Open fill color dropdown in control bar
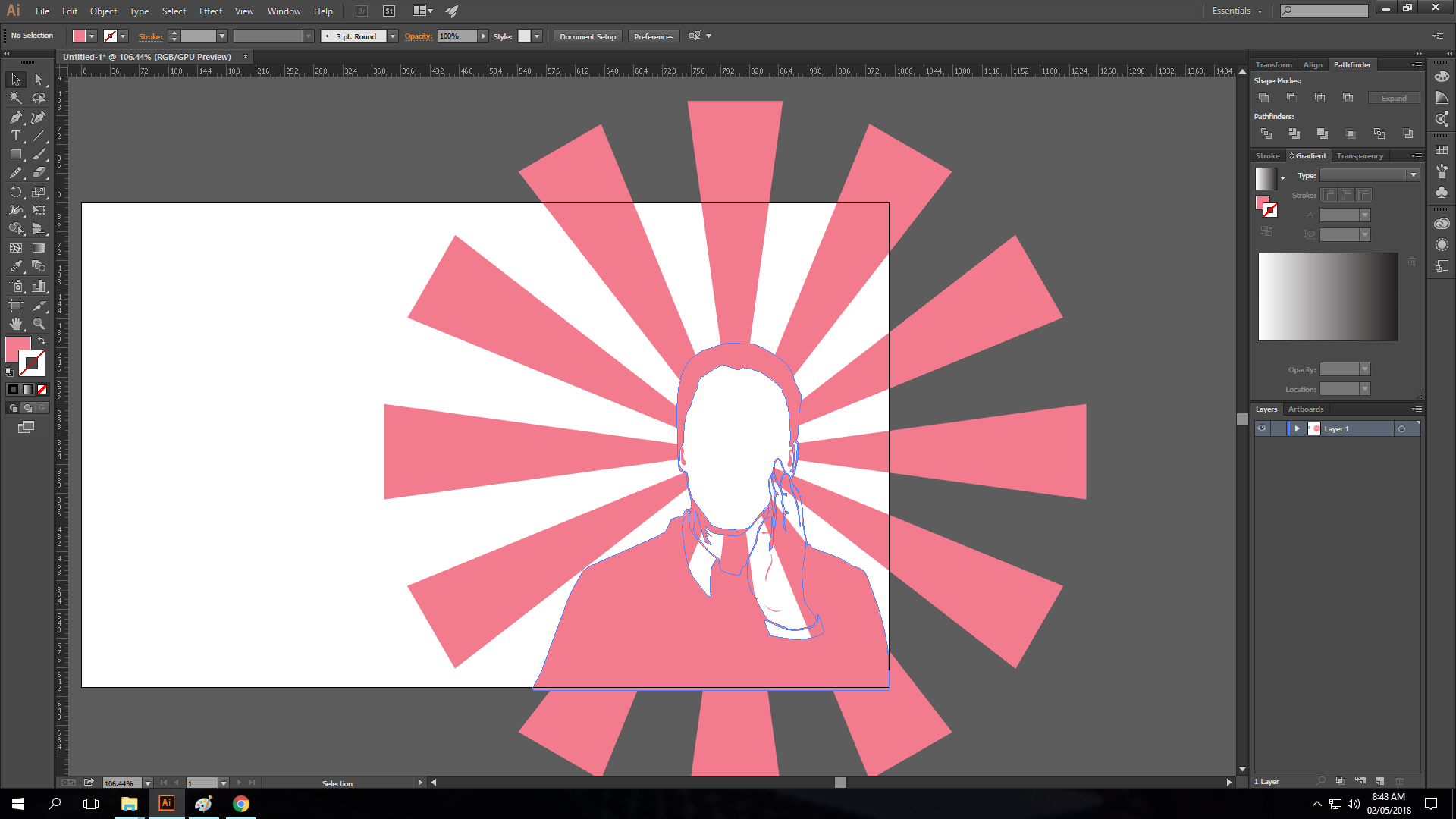The height and width of the screenshot is (819, 1456). pos(92,36)
